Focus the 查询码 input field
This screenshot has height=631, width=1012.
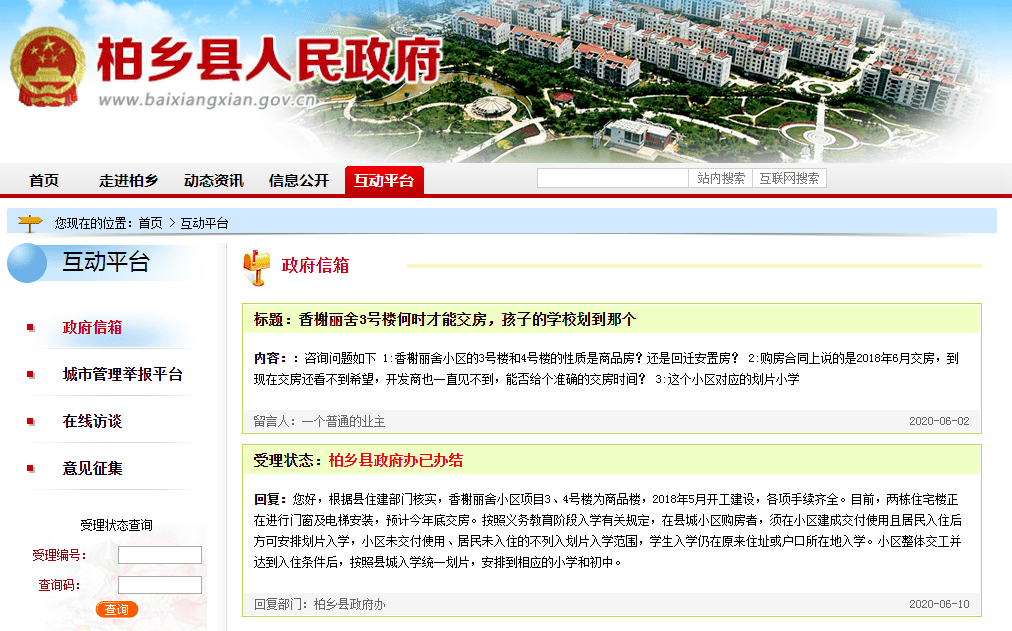coord(160,585)
